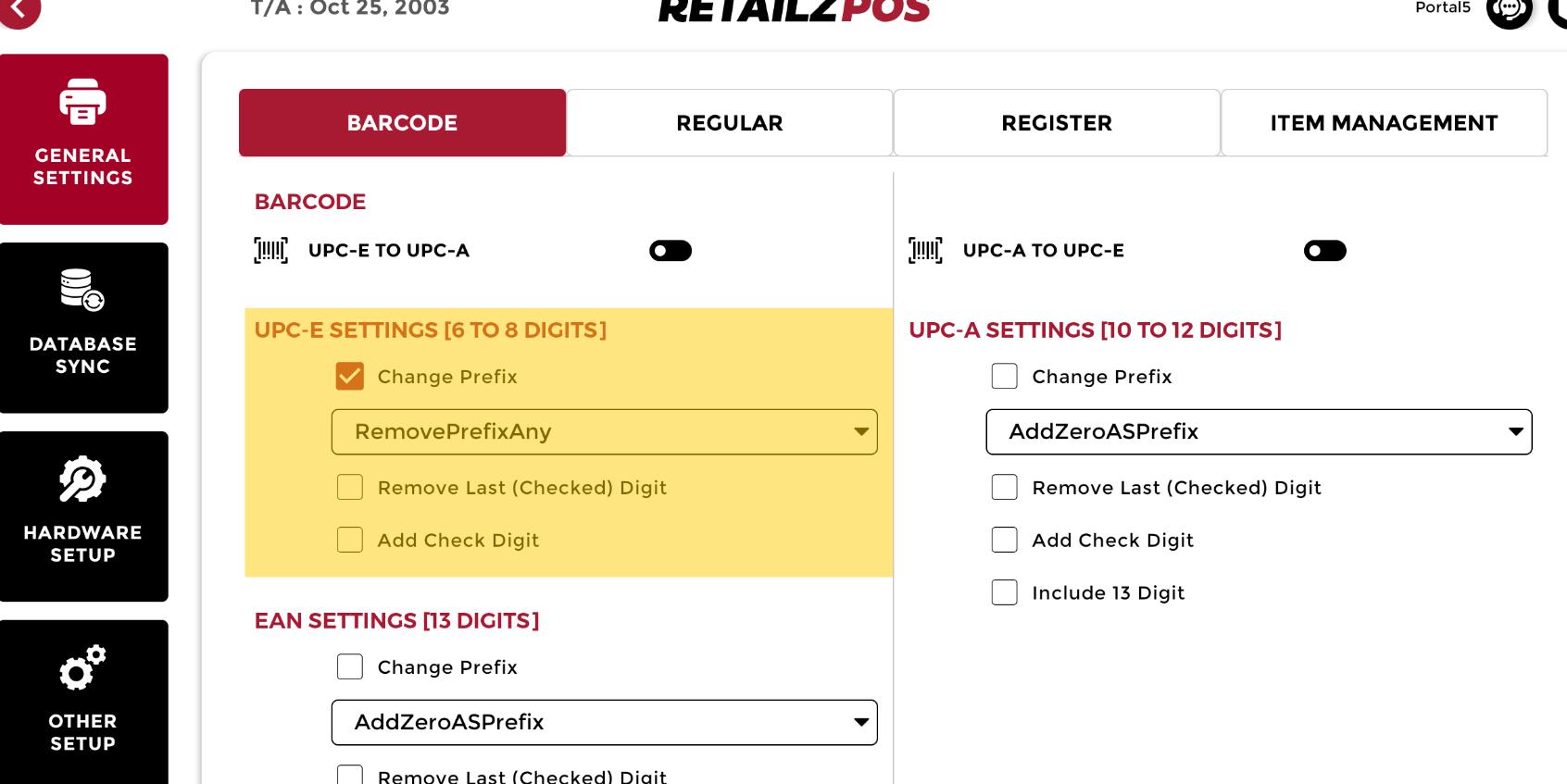The width and height of the screenshot is (1567, 784).
Task: Select the REGISTER tab
Action: click(x=1057, y=123)
